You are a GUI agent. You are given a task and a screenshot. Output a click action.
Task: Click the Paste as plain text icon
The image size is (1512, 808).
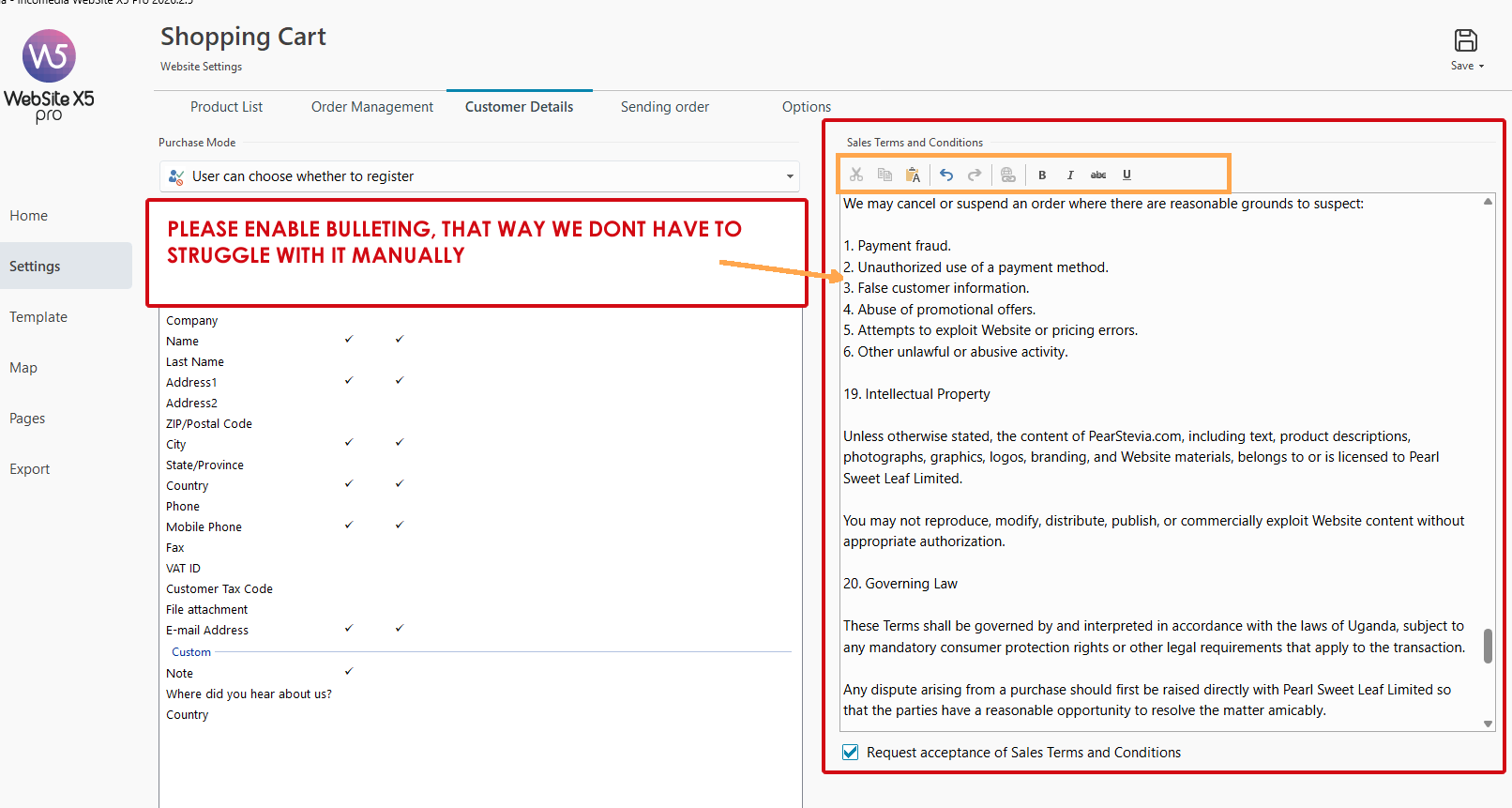coord(913,175)
